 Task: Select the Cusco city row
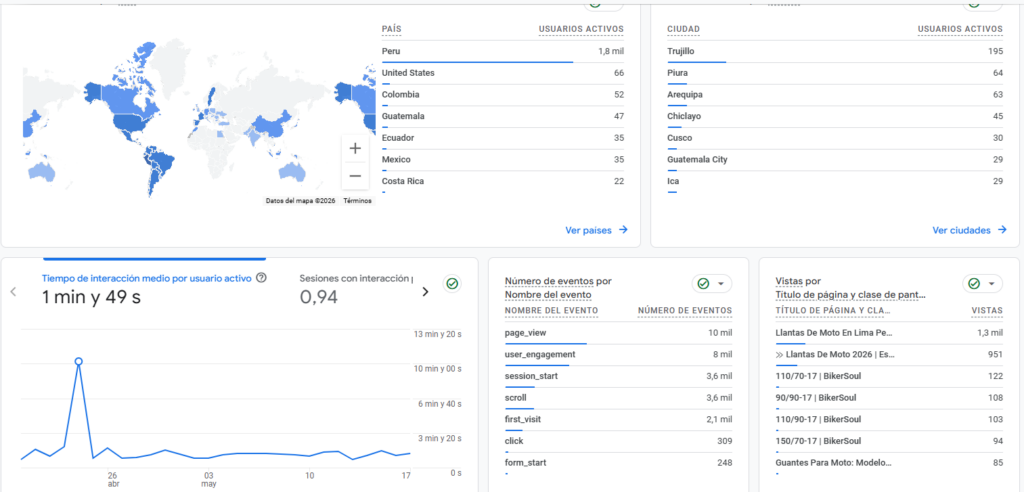835,138
